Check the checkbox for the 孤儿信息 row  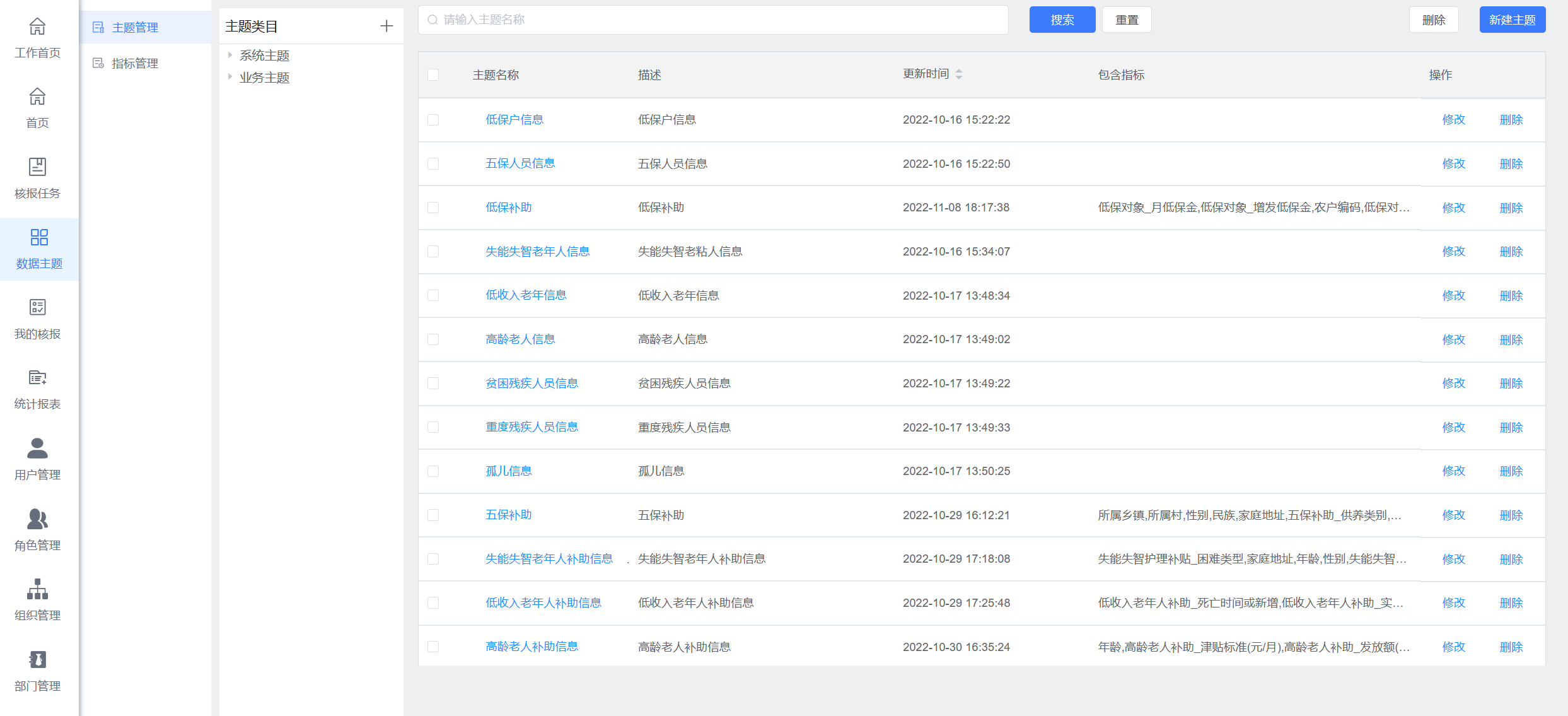[x=433, y=471]
